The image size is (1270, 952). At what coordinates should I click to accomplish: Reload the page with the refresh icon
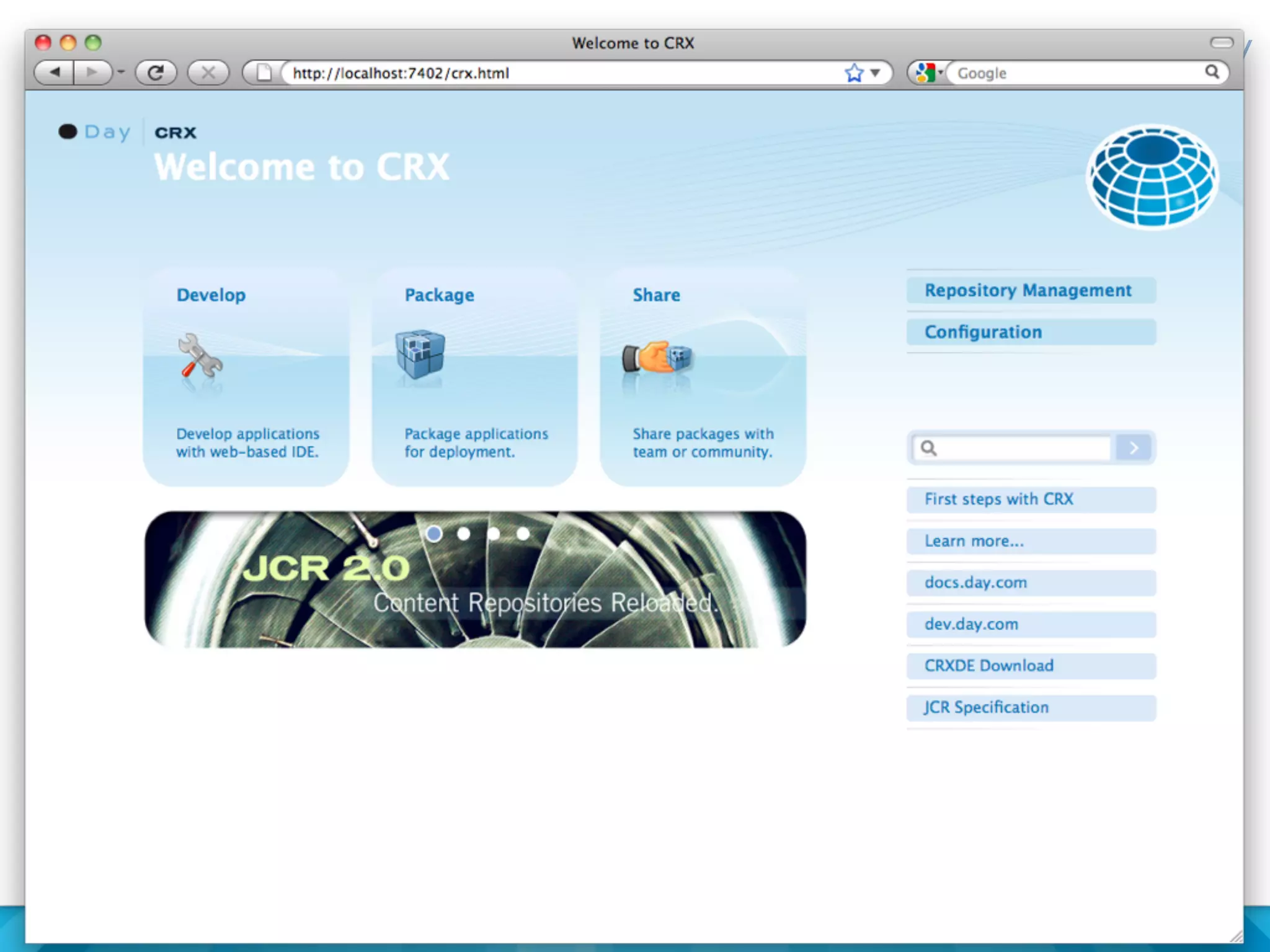156,73
